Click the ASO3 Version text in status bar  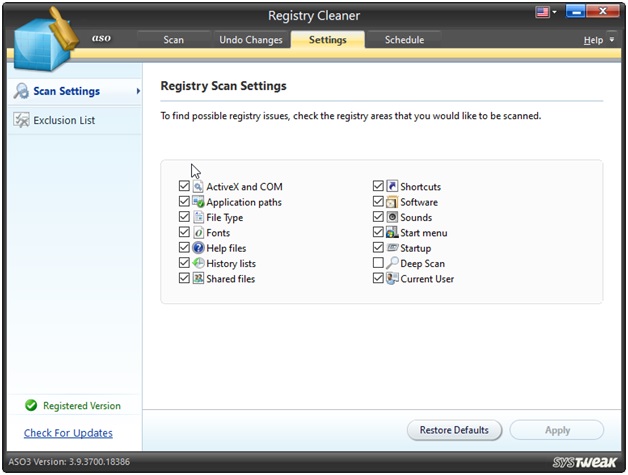click(69, 461)
